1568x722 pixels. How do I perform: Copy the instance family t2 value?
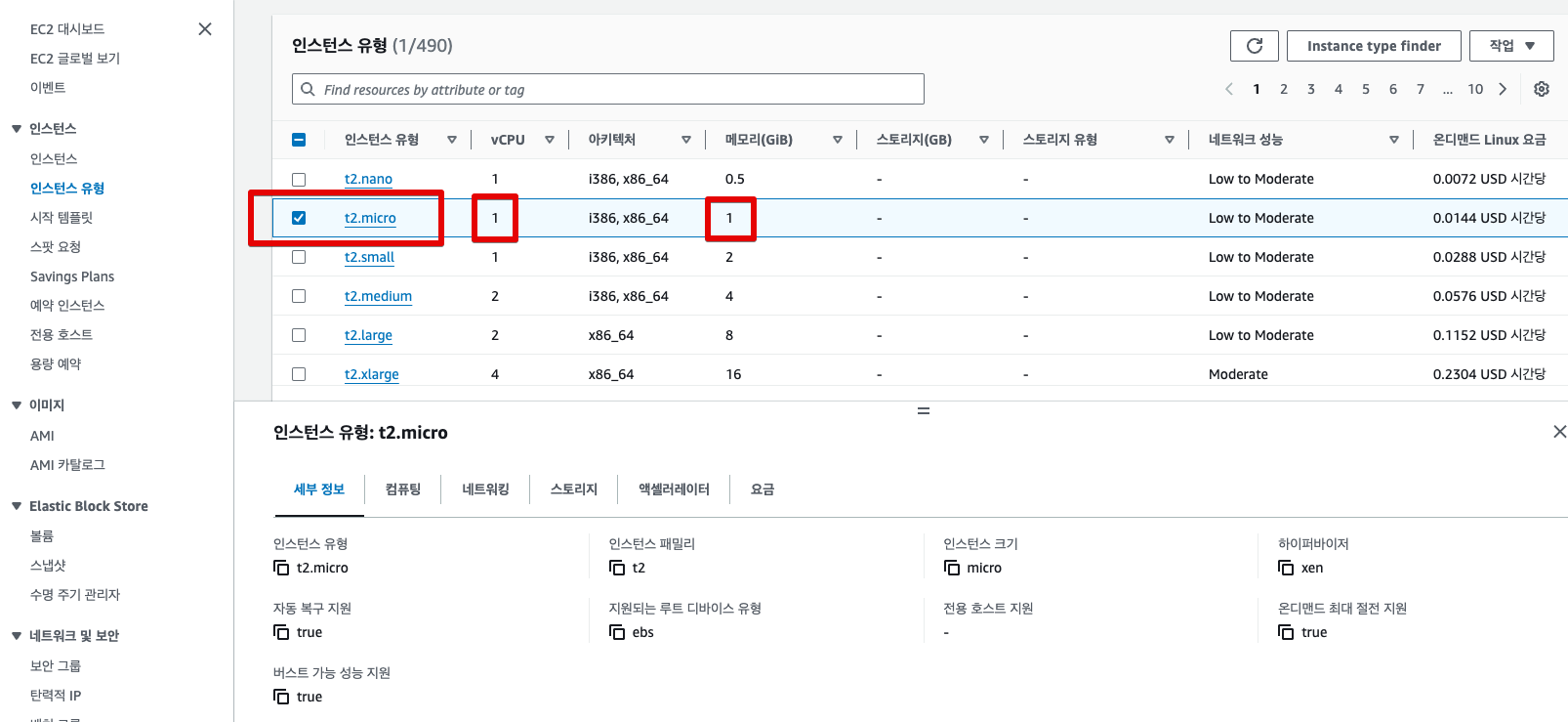617,568
